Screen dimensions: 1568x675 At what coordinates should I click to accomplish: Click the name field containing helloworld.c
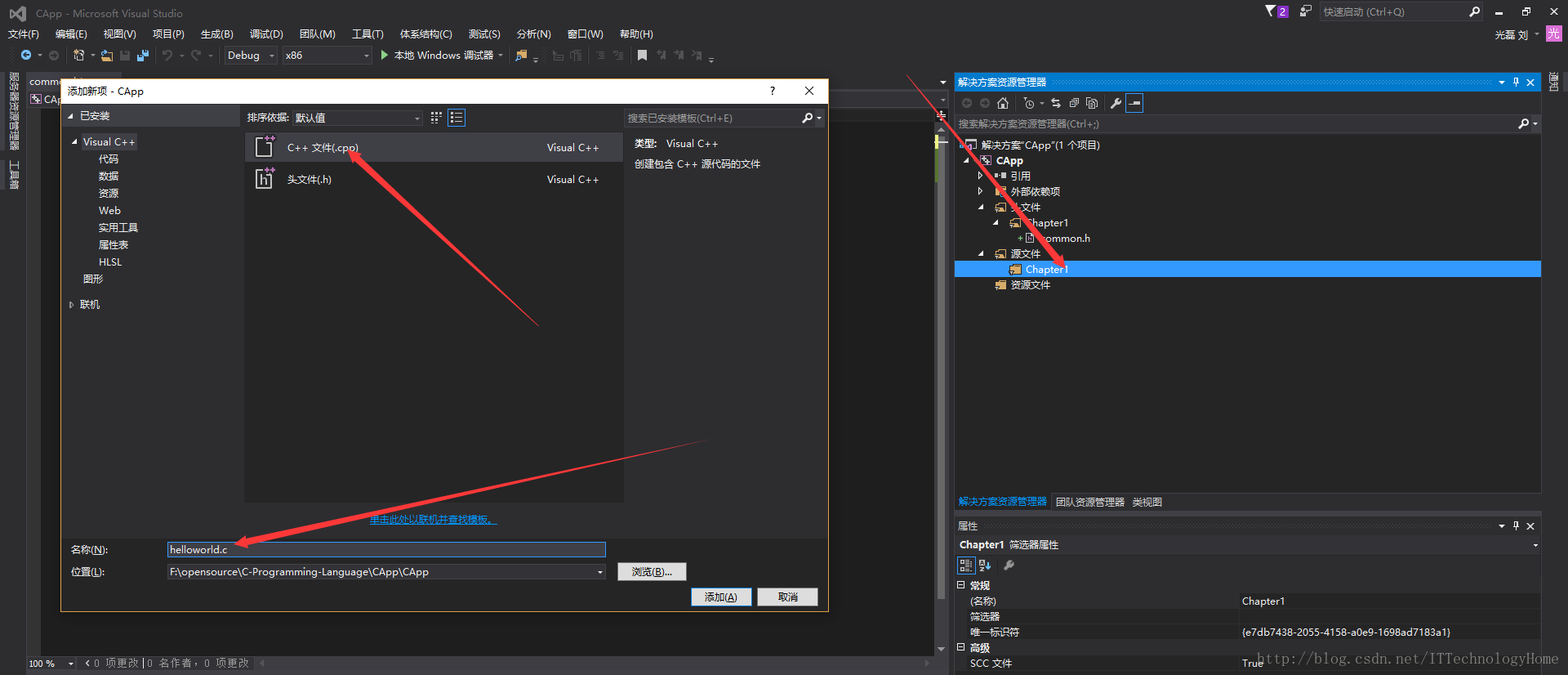tap(386, 549)
